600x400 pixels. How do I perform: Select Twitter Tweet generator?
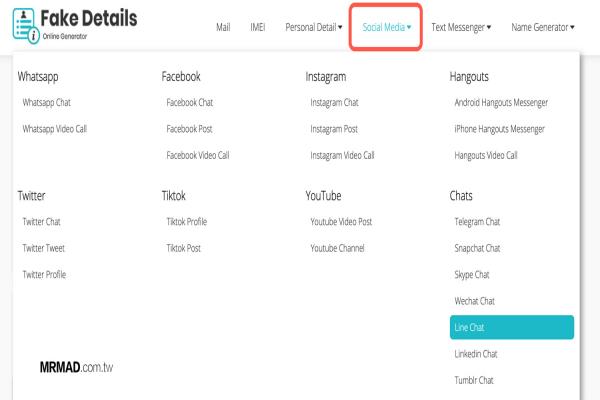pos(44,248)
